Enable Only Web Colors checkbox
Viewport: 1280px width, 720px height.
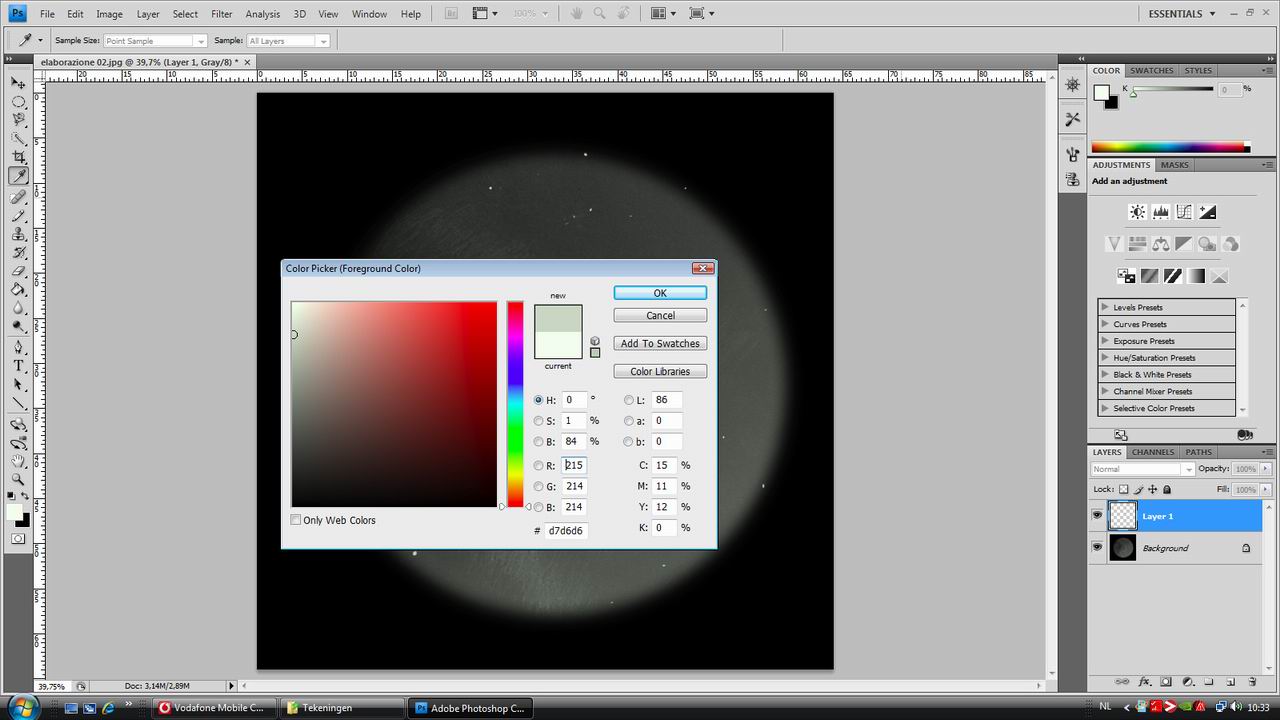[296, 520]
